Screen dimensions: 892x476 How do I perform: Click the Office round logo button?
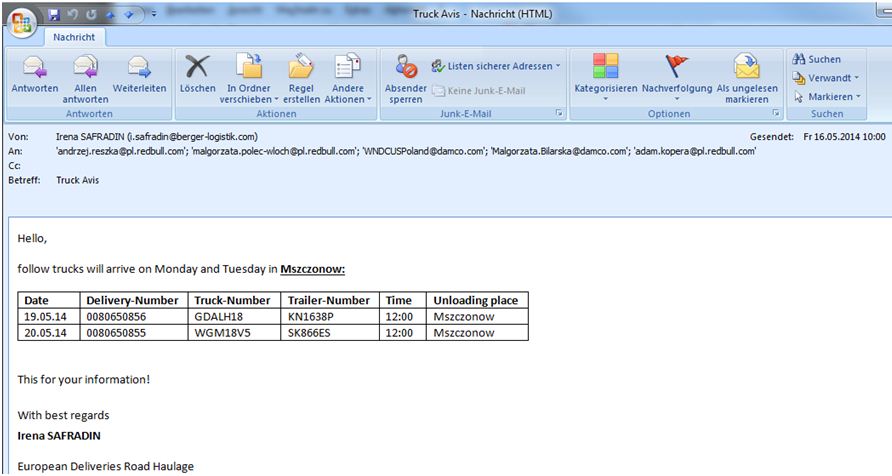coord(22,23)
